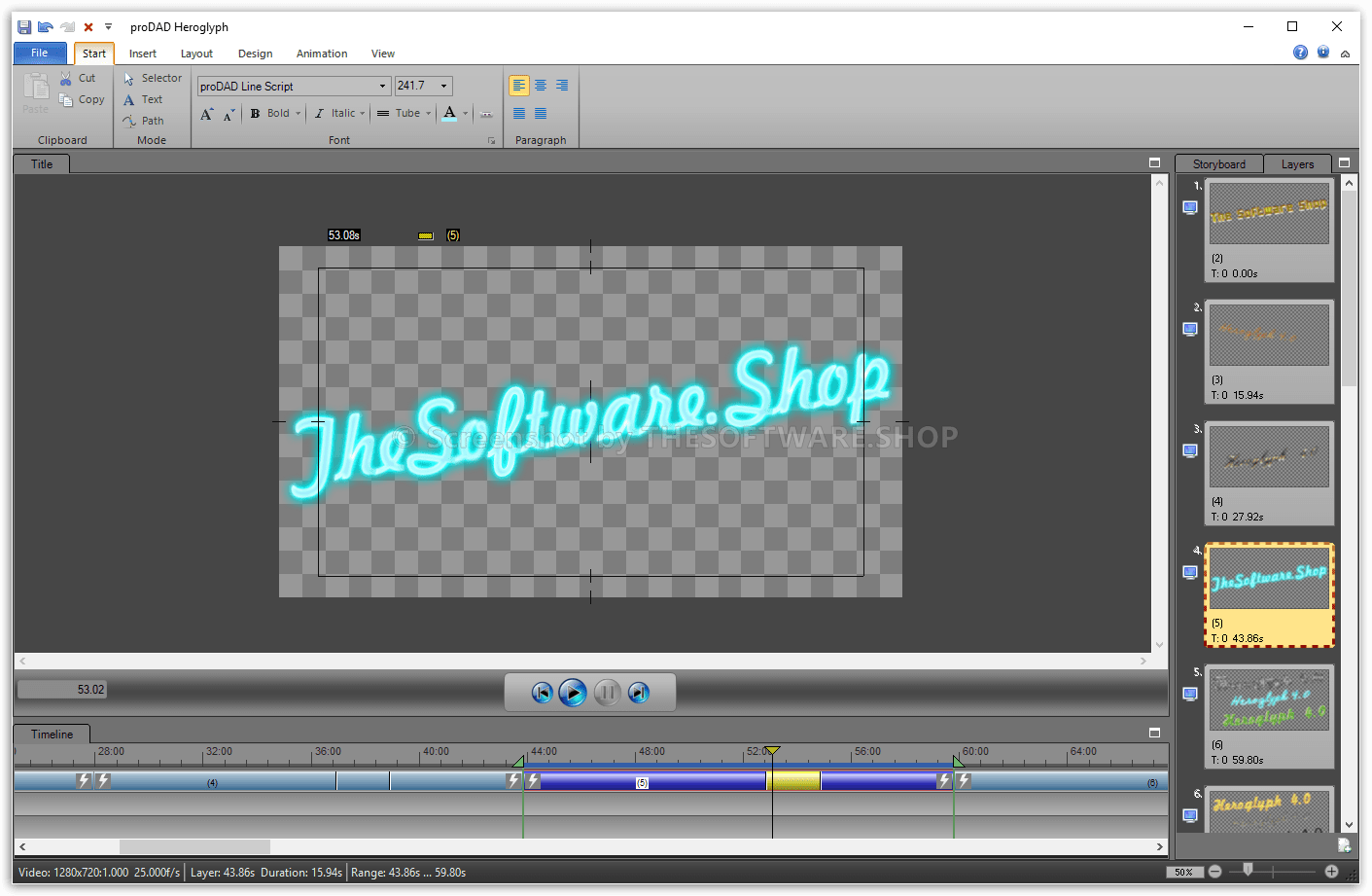Click the Selector mode button

153,78
